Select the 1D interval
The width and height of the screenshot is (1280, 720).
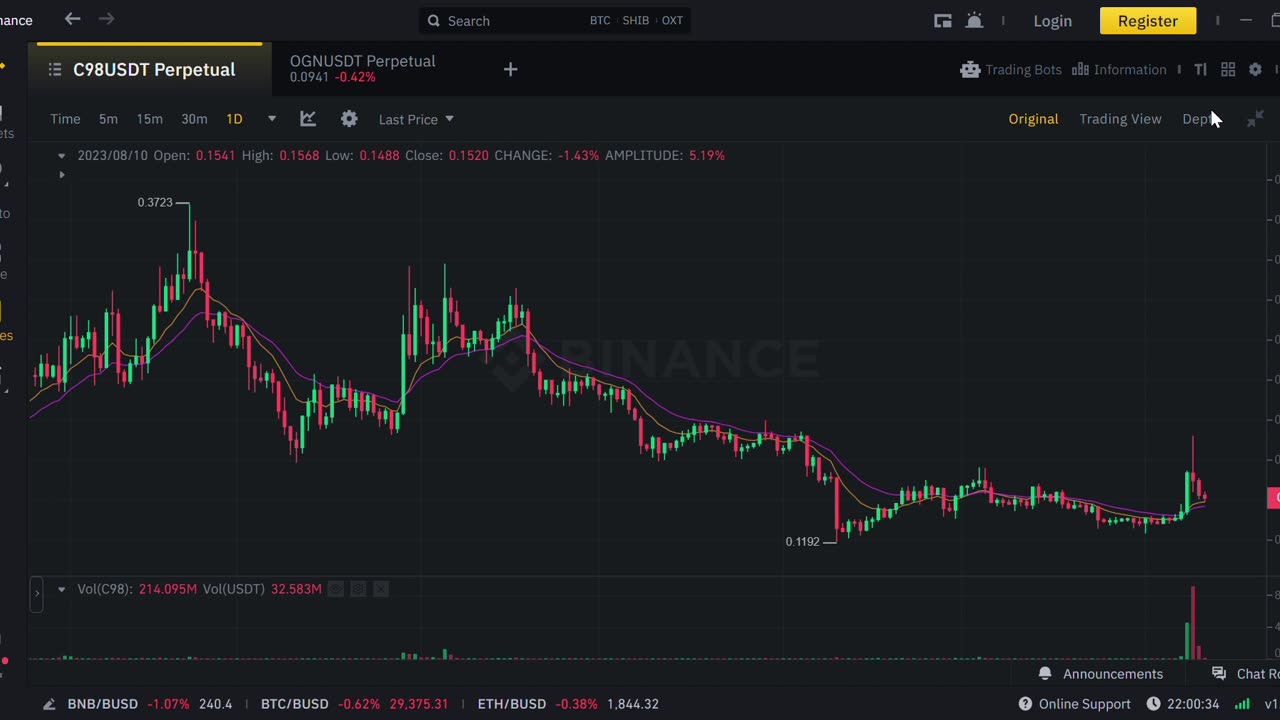tap(234, 119)
